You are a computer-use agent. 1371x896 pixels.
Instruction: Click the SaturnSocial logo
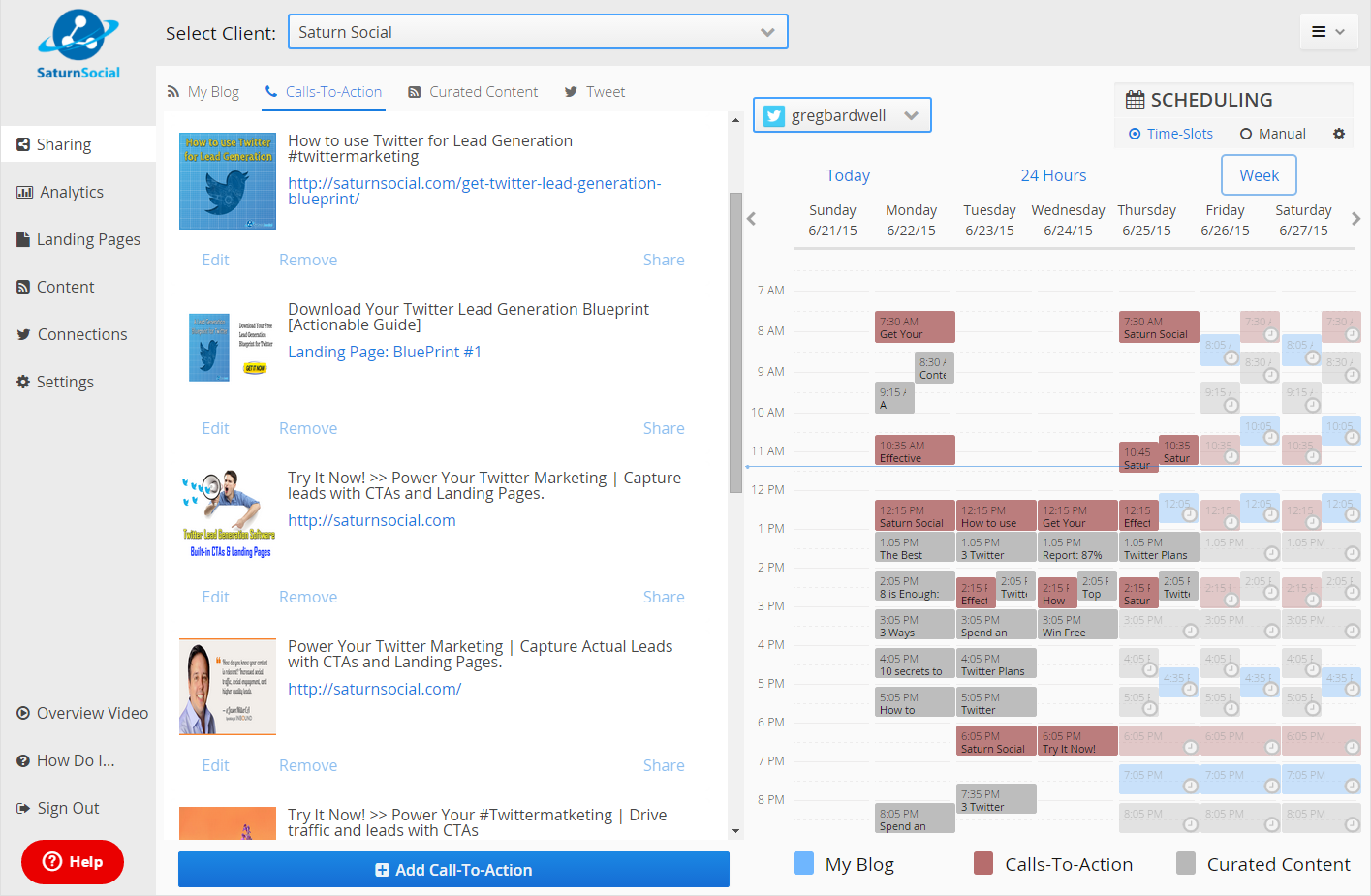pyautogui.click(x=78, y=45)
